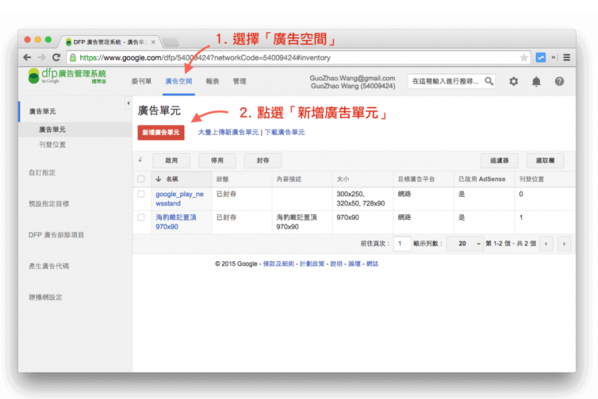This screenshot has width=598, height=399.
Task: Open 產生廣告代碼 in the sidebar
Action: point(49,266)
